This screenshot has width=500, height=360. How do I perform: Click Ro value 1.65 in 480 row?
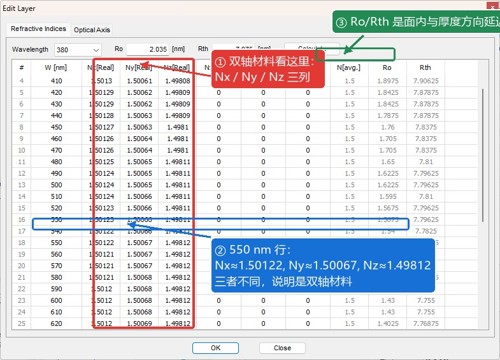tap(388, 162)
